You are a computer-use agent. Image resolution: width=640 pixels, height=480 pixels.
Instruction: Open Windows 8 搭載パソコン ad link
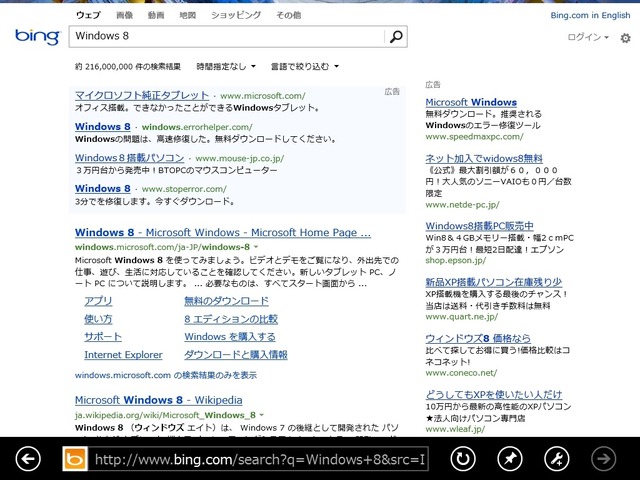tap(130, 158)
